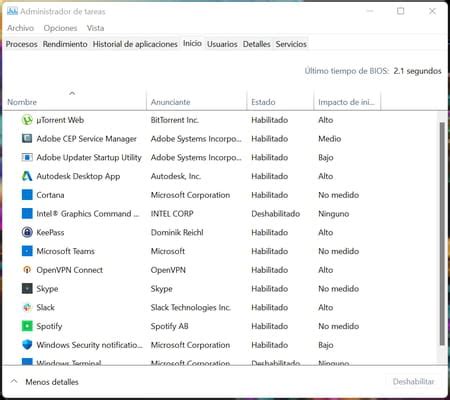Sort by the Anunciante column header
Screen dimensions: 450x400
[196, 102]
